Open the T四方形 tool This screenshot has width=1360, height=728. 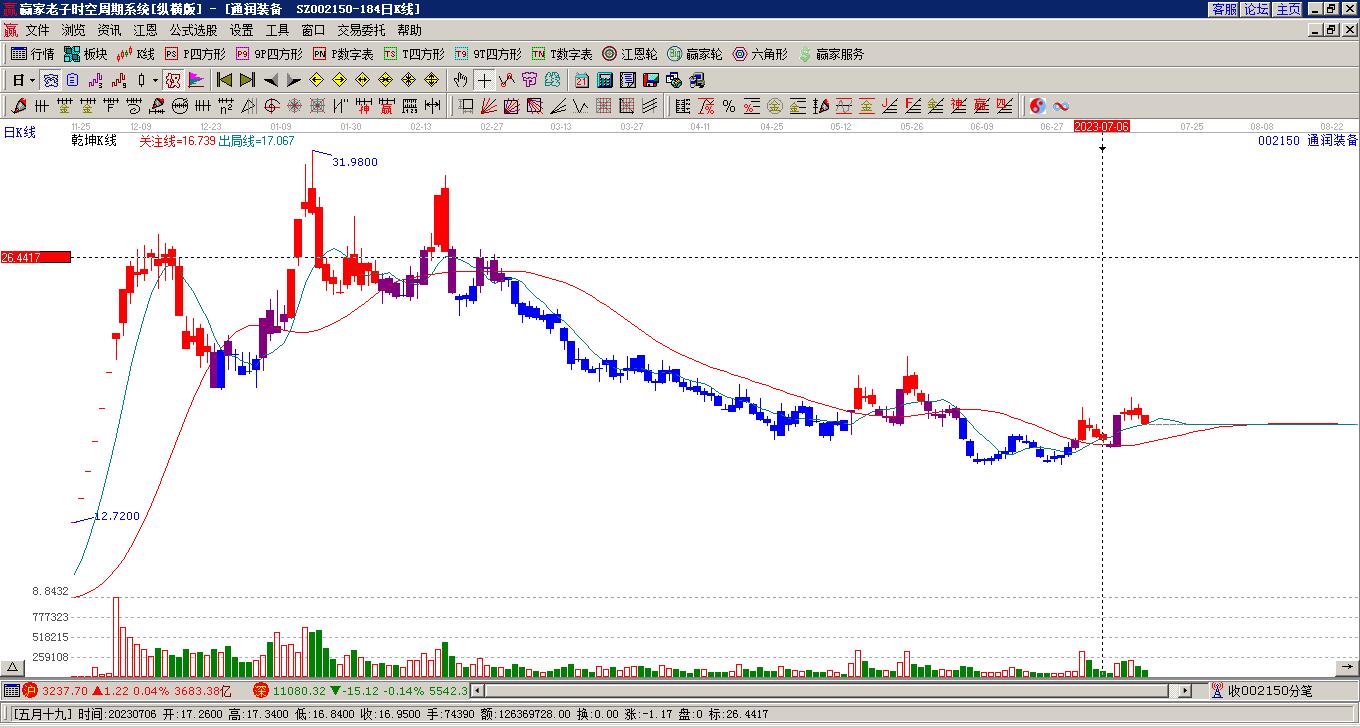pos(414,54)
